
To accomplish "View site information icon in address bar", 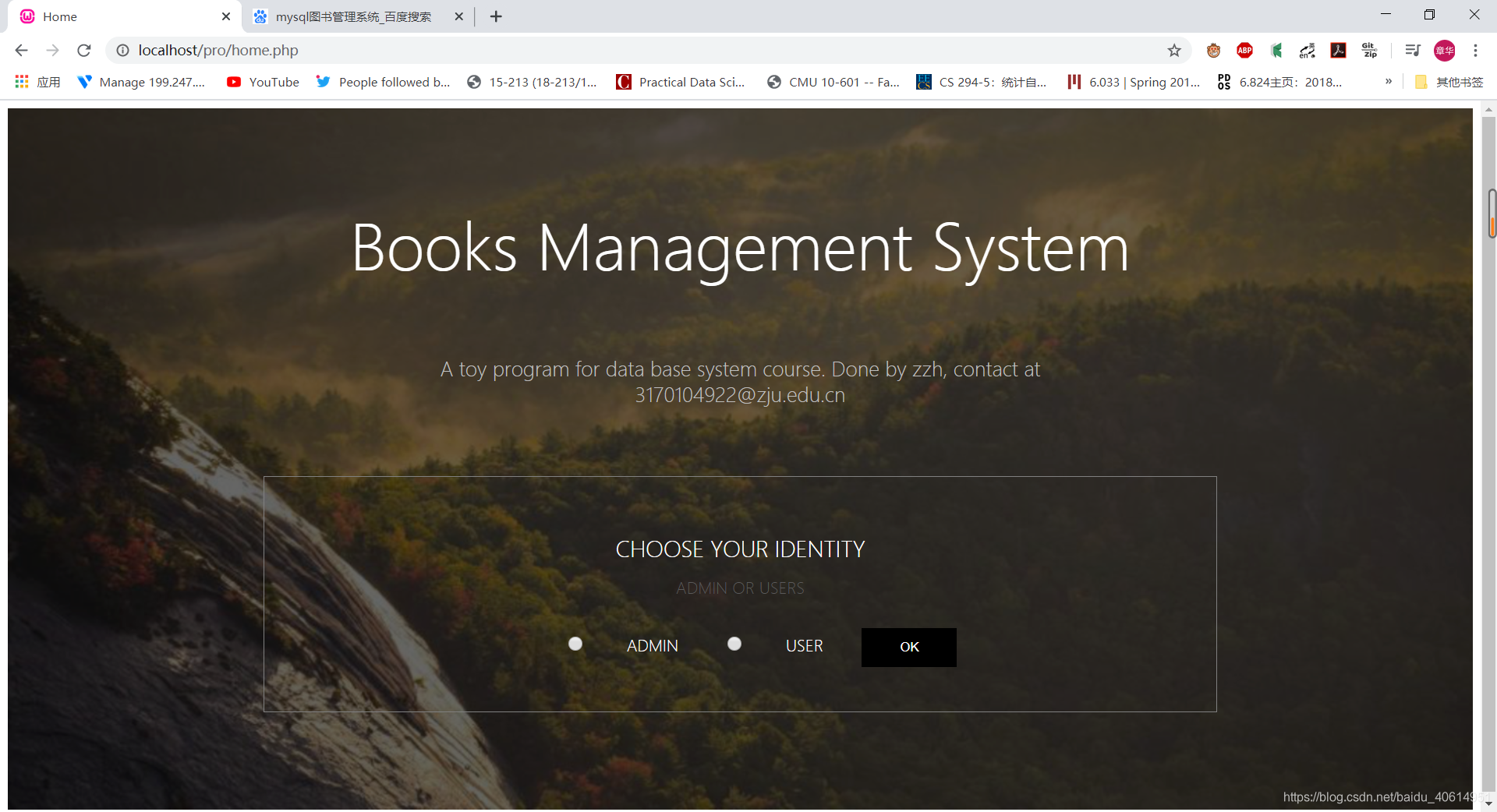I will pos(122,51).
